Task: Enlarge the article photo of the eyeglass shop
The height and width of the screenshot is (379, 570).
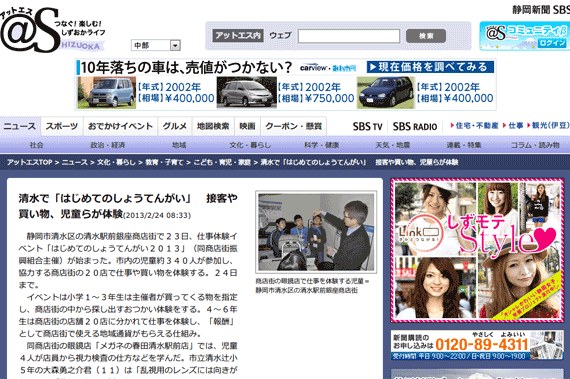Action: [316, 232]
